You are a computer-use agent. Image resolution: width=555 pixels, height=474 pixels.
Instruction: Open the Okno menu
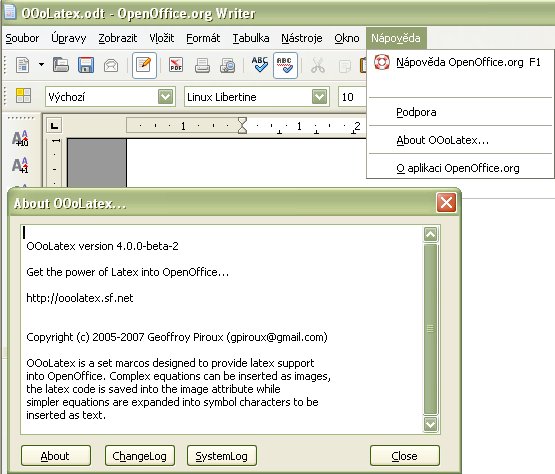pos(347,38)
